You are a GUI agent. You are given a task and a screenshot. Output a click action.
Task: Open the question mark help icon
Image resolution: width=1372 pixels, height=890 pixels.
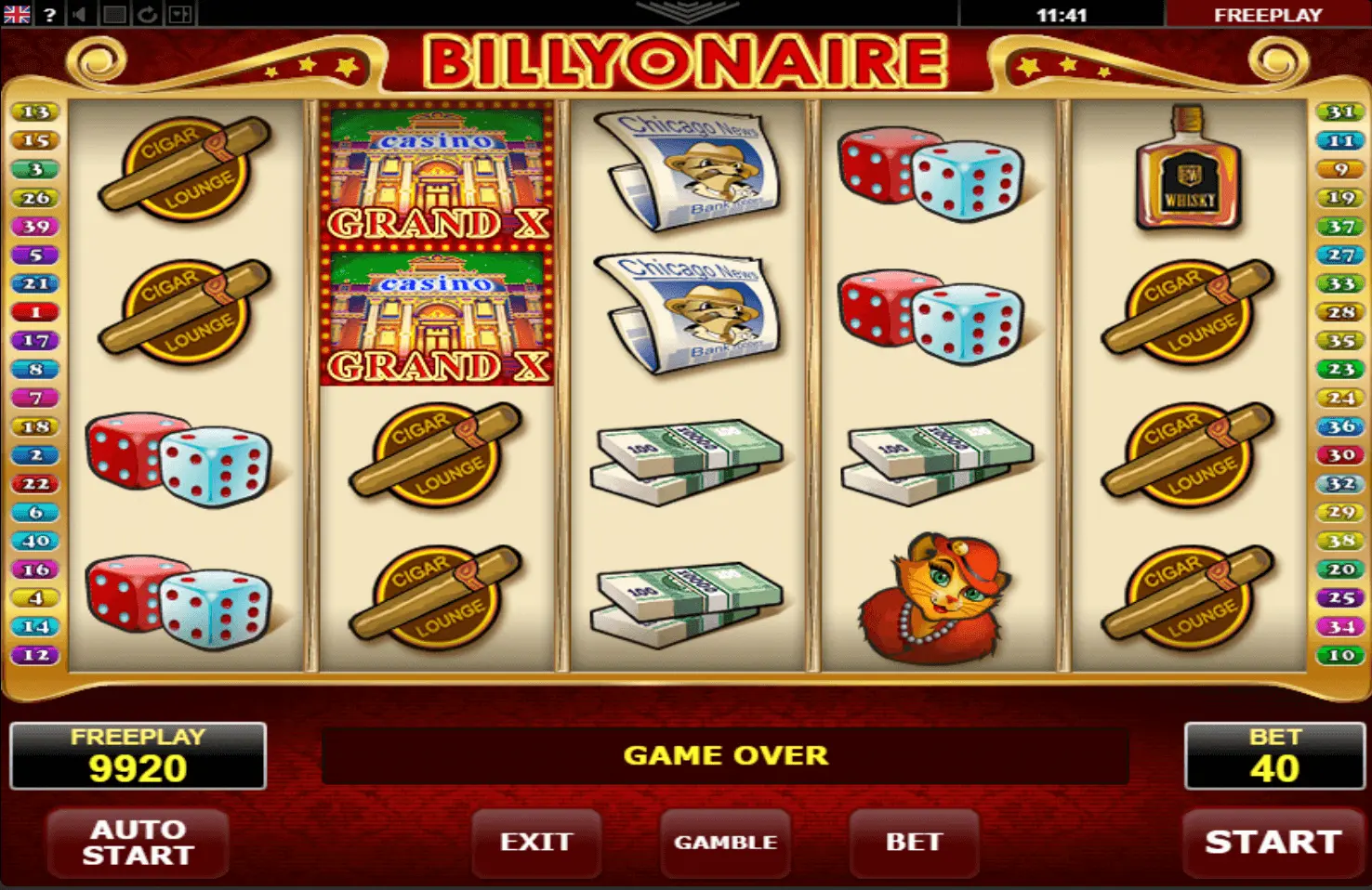pyautogui.click(x=49, y=14)
